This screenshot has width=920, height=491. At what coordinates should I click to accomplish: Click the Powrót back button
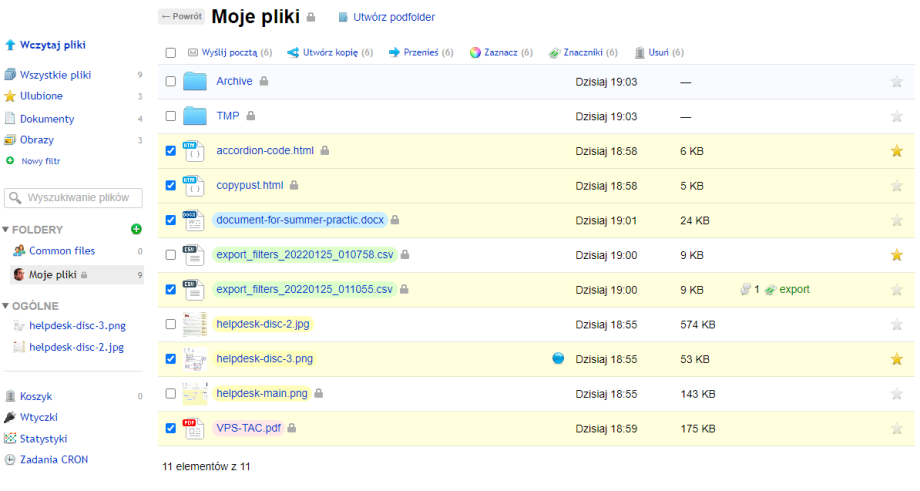(x=181, y=17)
